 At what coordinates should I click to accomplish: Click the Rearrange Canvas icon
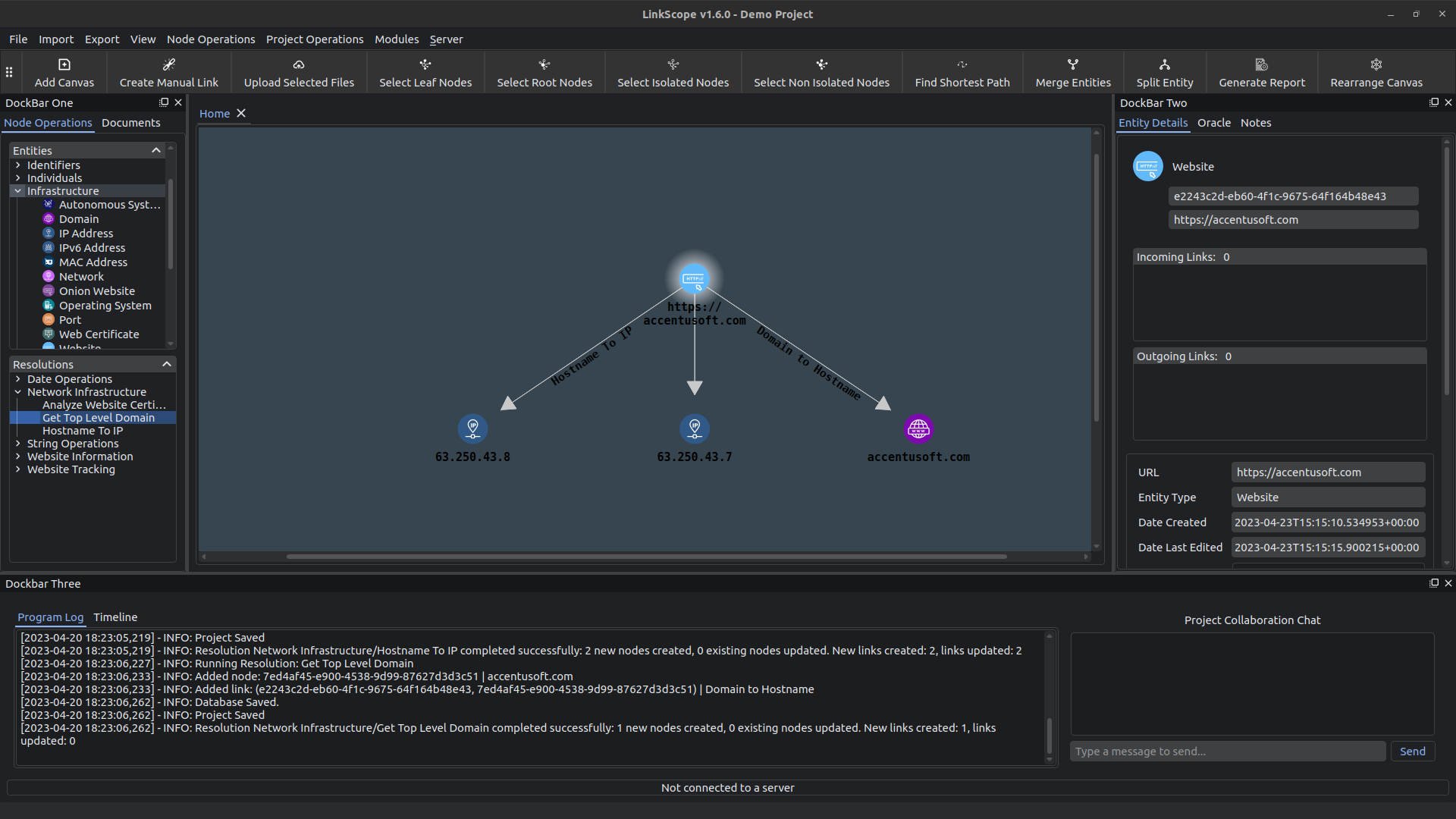pyautogui.click(x=1376, y=65)
